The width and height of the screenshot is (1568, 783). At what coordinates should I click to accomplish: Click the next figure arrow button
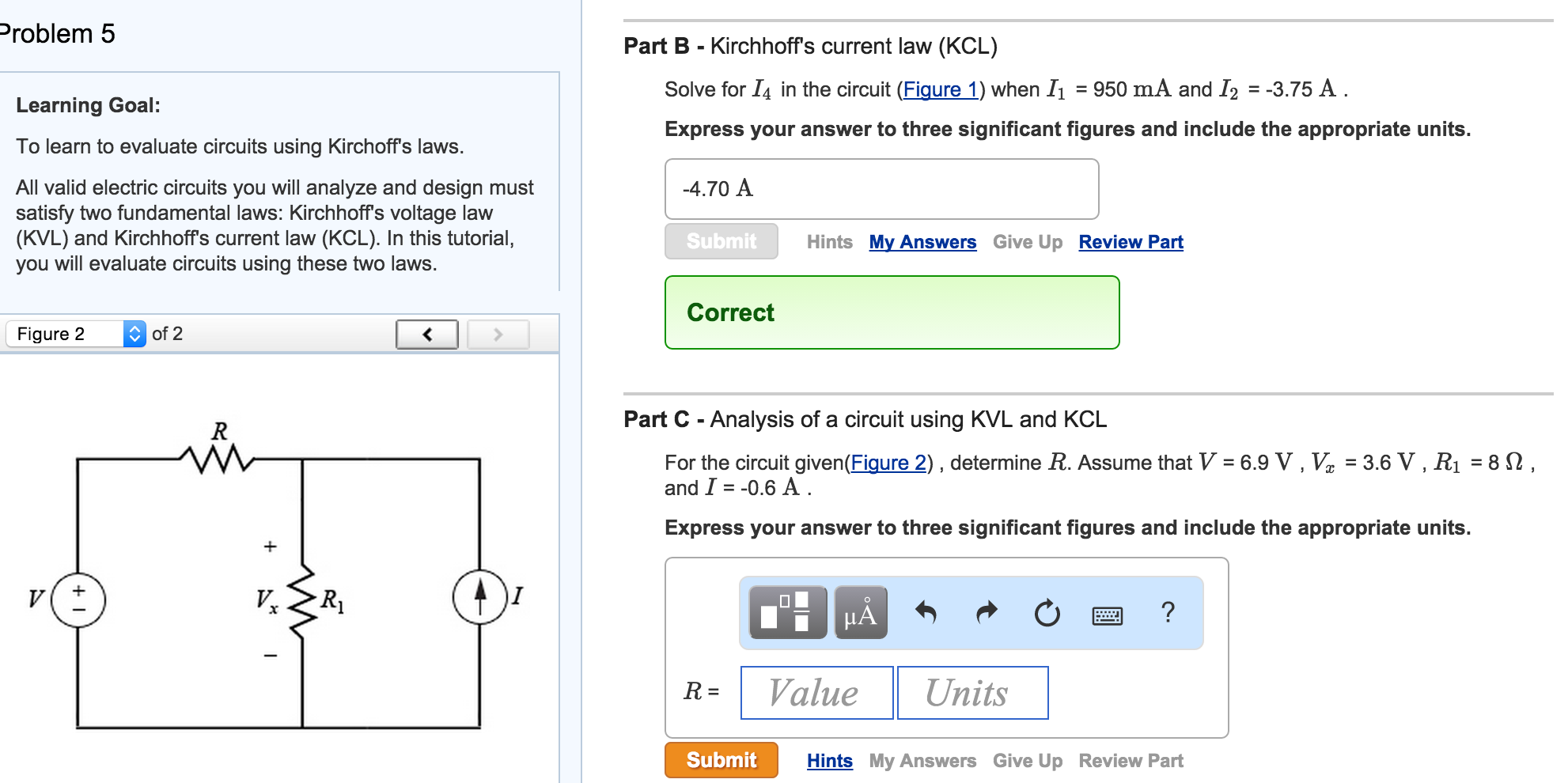click(498, 335)
